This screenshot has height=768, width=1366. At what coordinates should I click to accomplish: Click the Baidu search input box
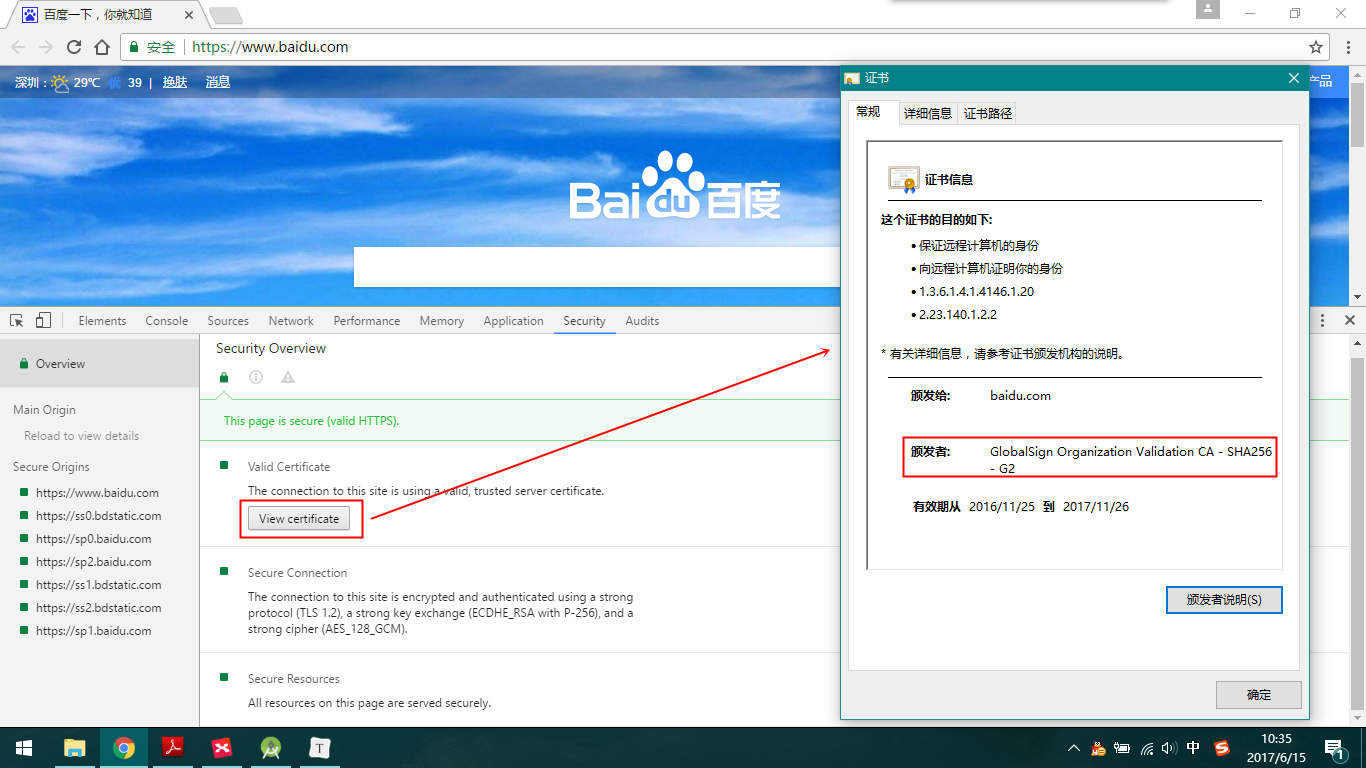coord(597,267)
